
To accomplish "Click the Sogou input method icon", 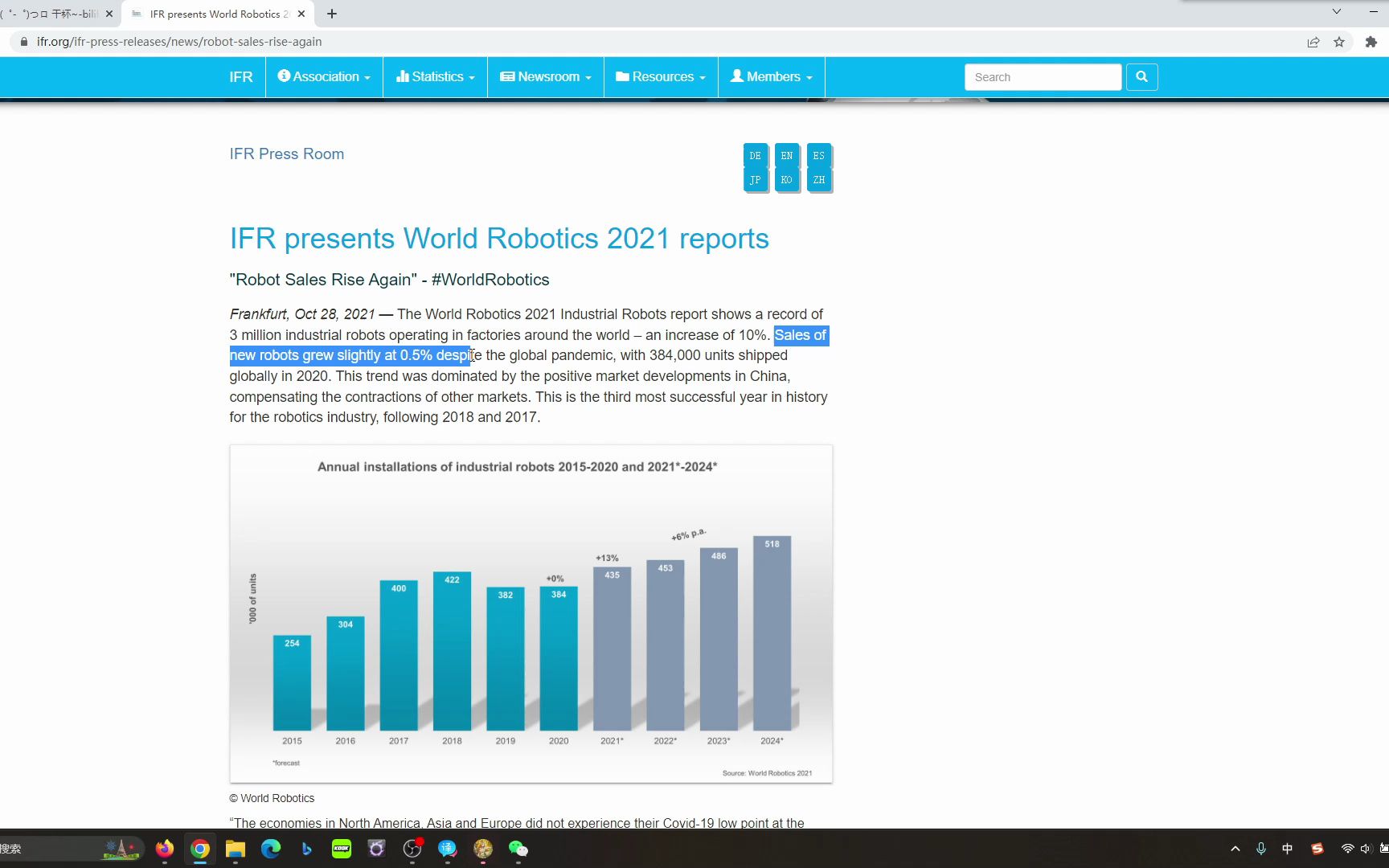I will tap(1317, 849).
